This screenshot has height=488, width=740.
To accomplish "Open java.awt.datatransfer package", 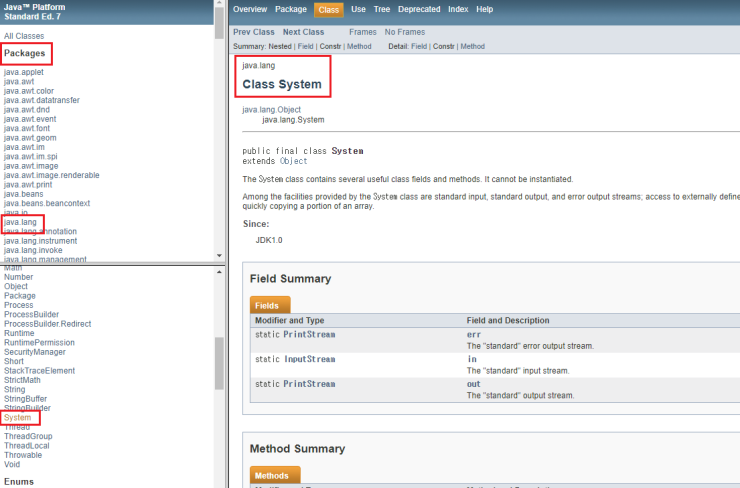I will point(42,100).
